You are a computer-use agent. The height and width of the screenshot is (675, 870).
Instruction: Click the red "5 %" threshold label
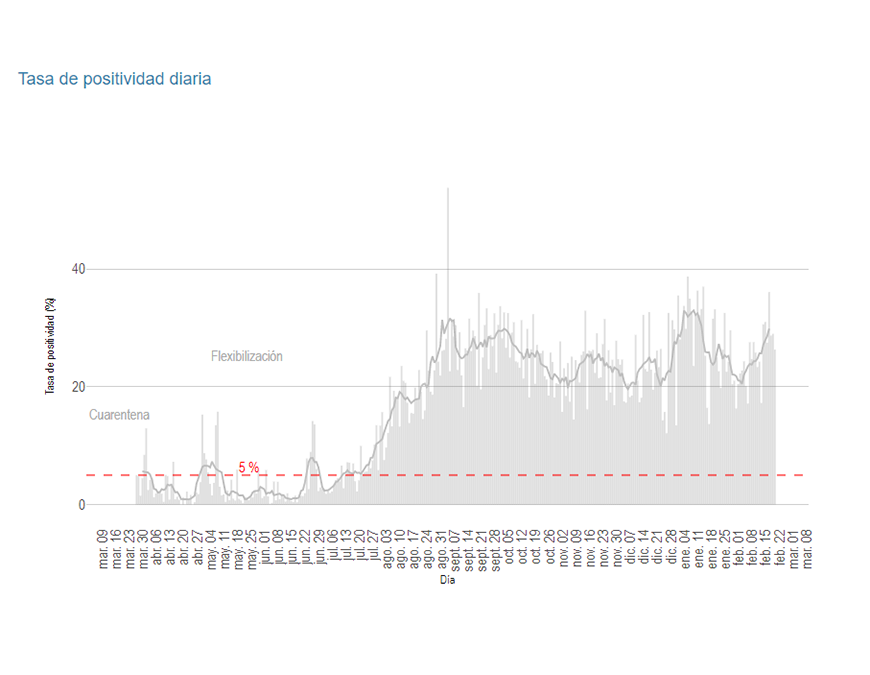[x=248, y=467]
